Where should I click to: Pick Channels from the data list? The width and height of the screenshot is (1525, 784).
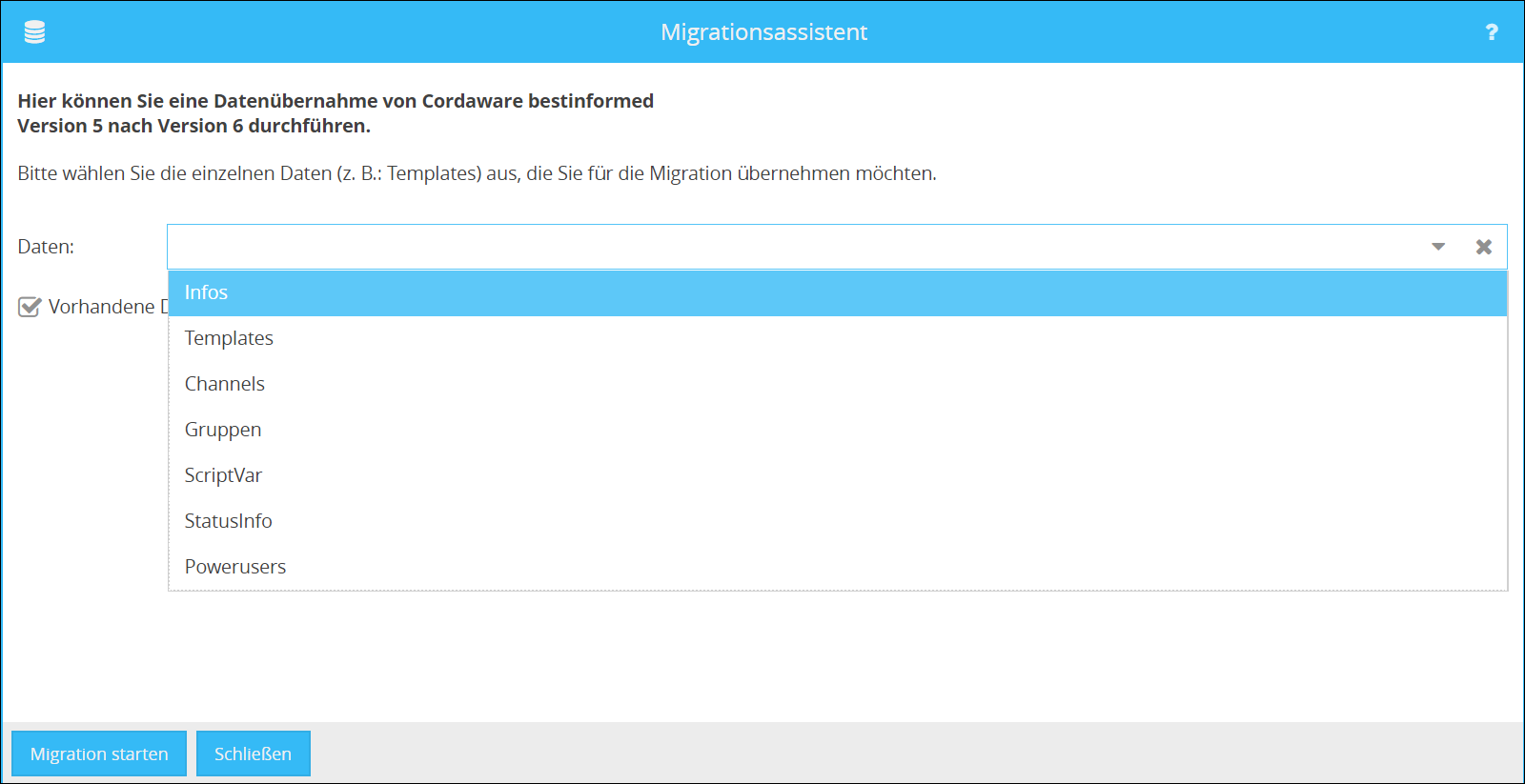click(838, 384)
